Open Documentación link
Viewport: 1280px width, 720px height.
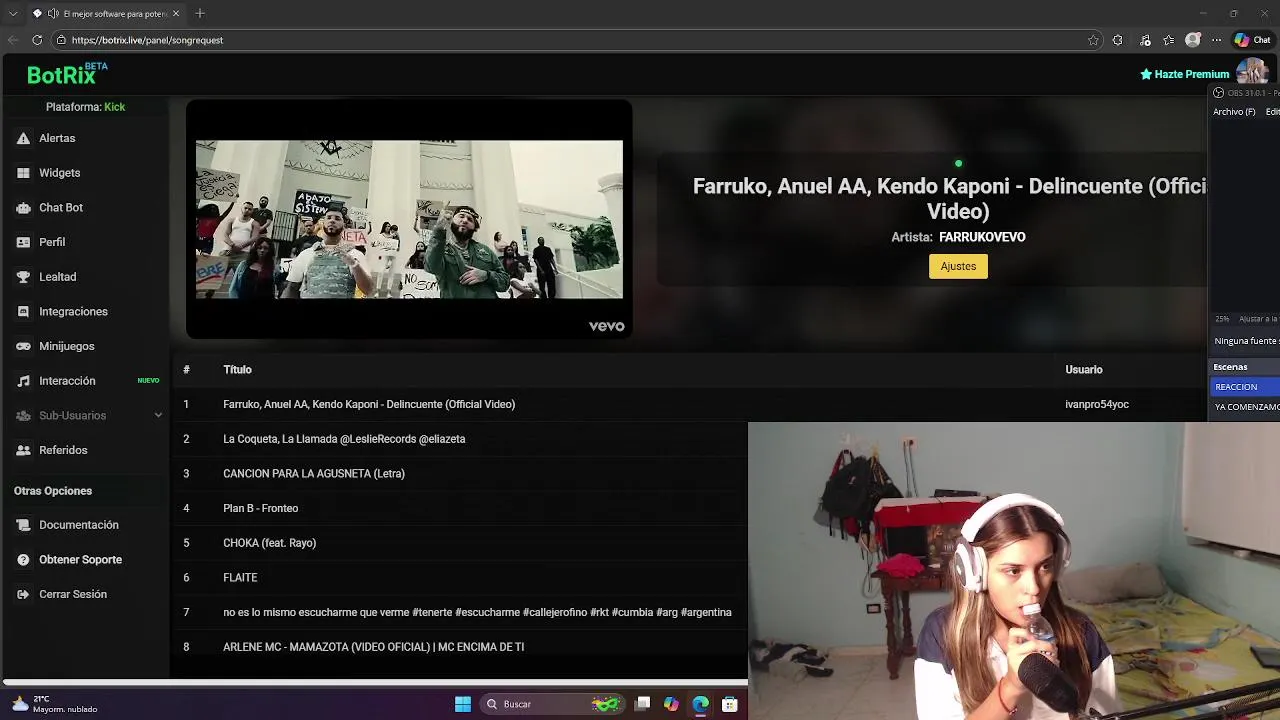click(x=79, y=525)
